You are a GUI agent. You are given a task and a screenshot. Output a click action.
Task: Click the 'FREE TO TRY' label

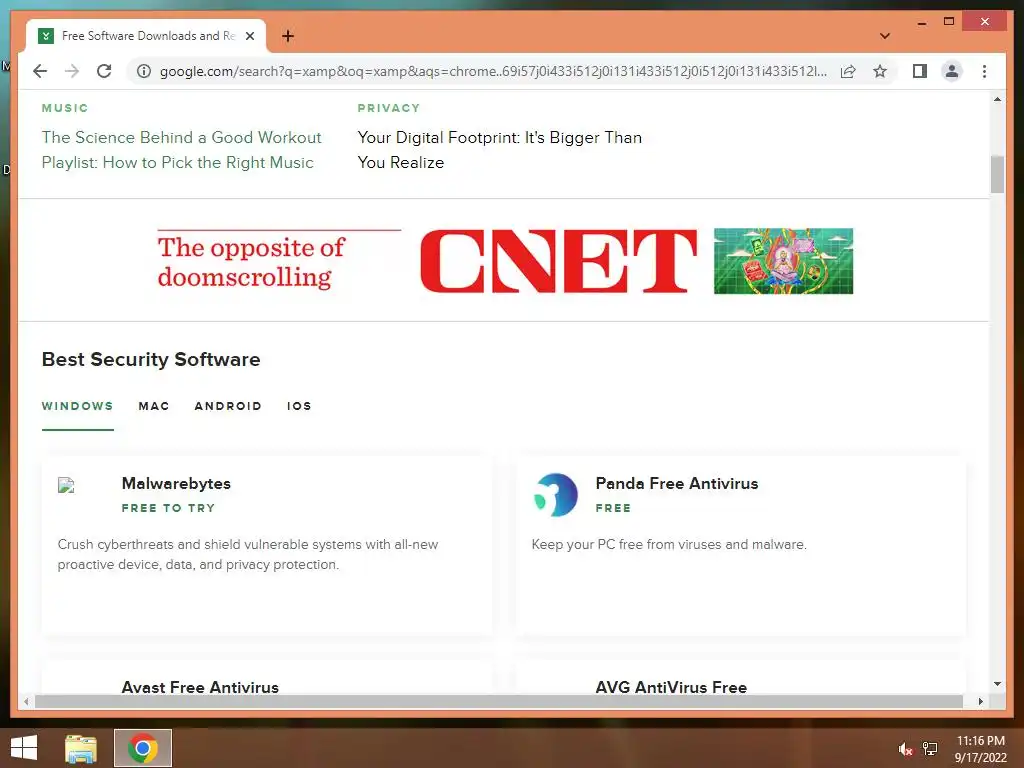168,507
